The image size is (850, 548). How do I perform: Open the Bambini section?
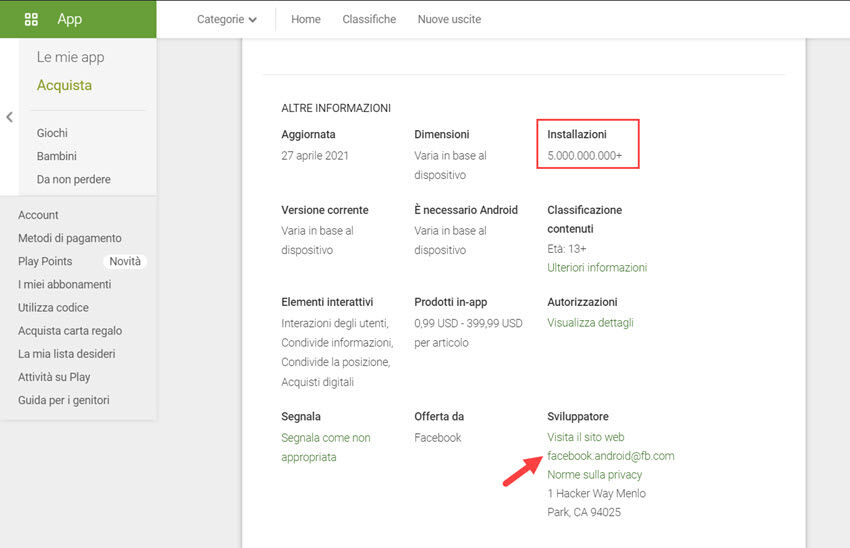click(56, 156)
